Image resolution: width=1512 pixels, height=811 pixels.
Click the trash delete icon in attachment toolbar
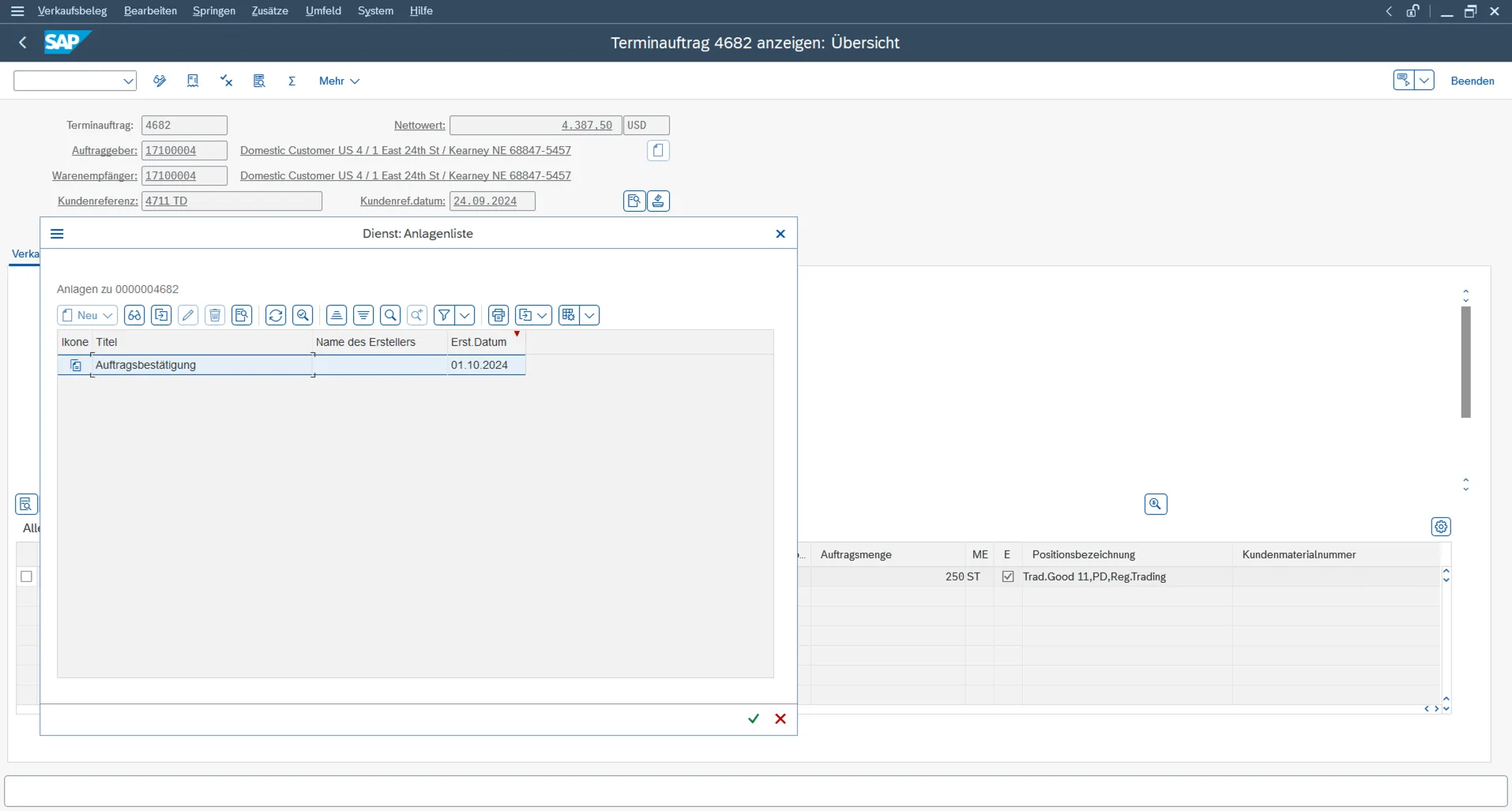point(215,315)
